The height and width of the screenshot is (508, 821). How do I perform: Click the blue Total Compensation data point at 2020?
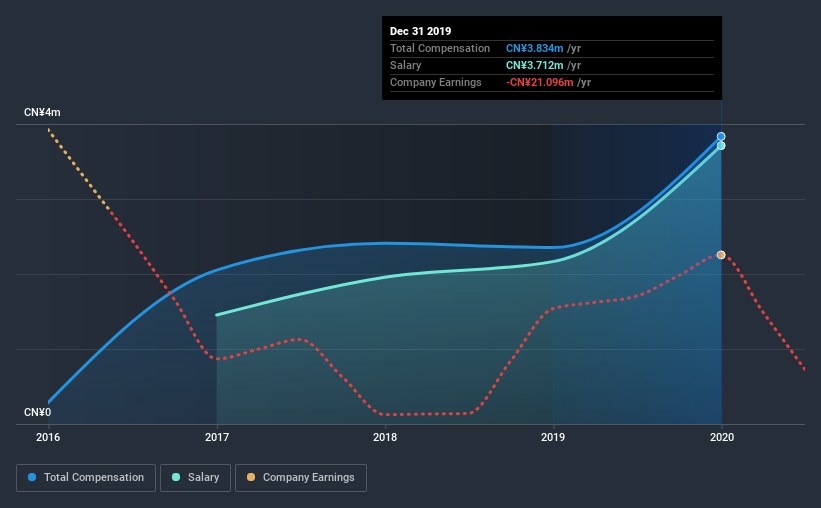pos(721,137)
